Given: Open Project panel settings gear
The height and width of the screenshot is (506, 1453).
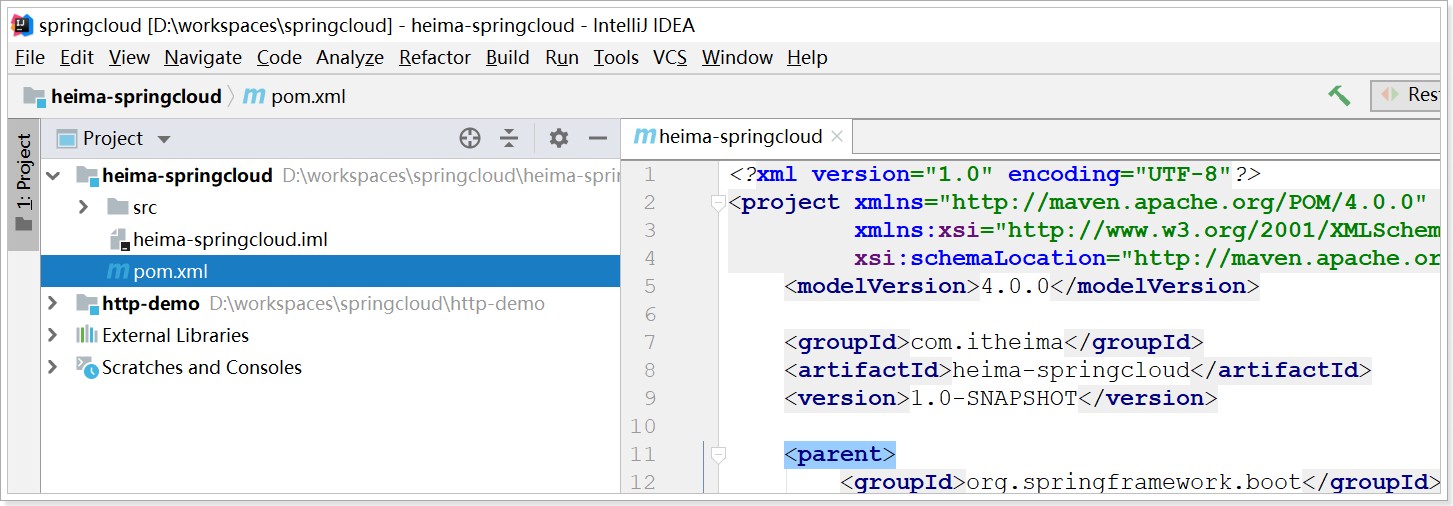Looking at the screenshot, I should pyautogui.click(x=559, y=138).
